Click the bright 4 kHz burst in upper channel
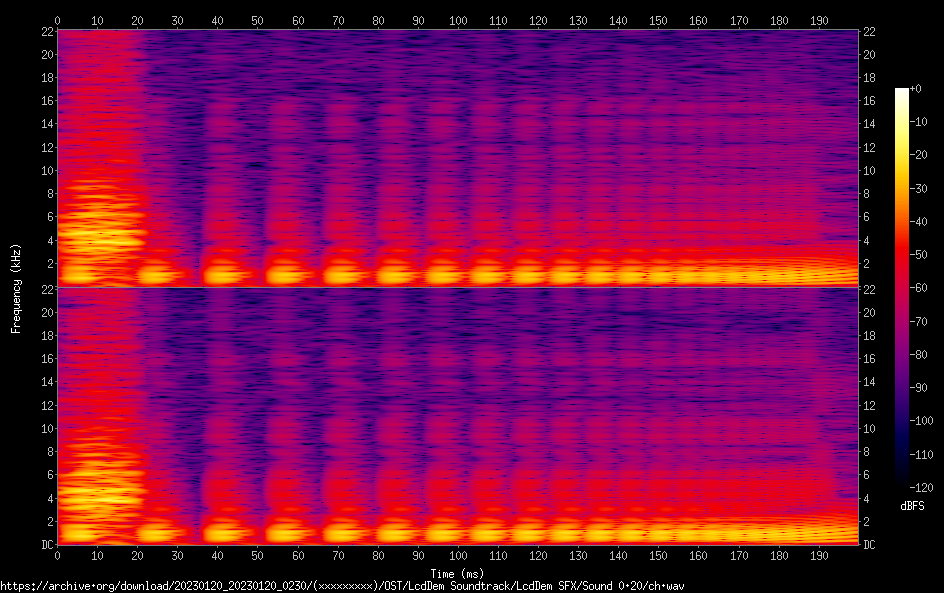This screenshot has width=944, height=593. click(x=100, y=238)
